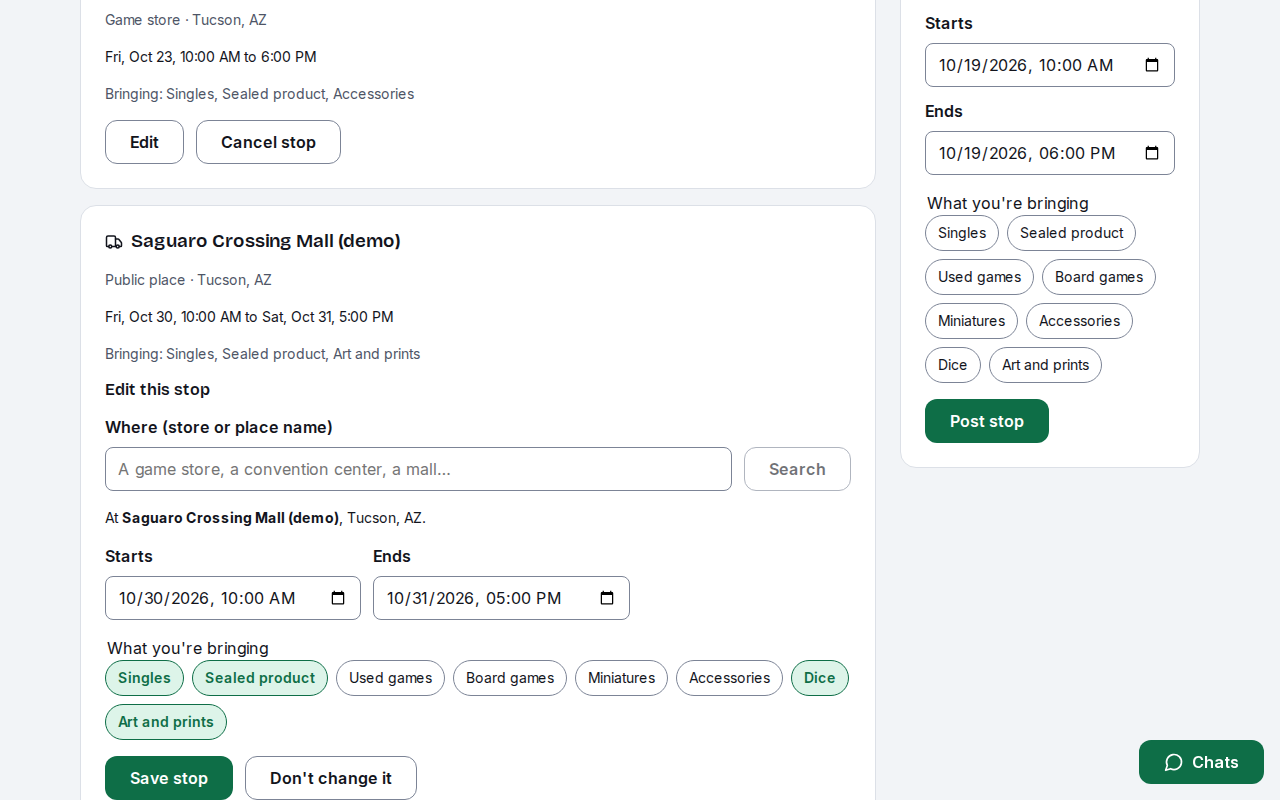Click Edit on the Oct 23 stop

[144, 142]
